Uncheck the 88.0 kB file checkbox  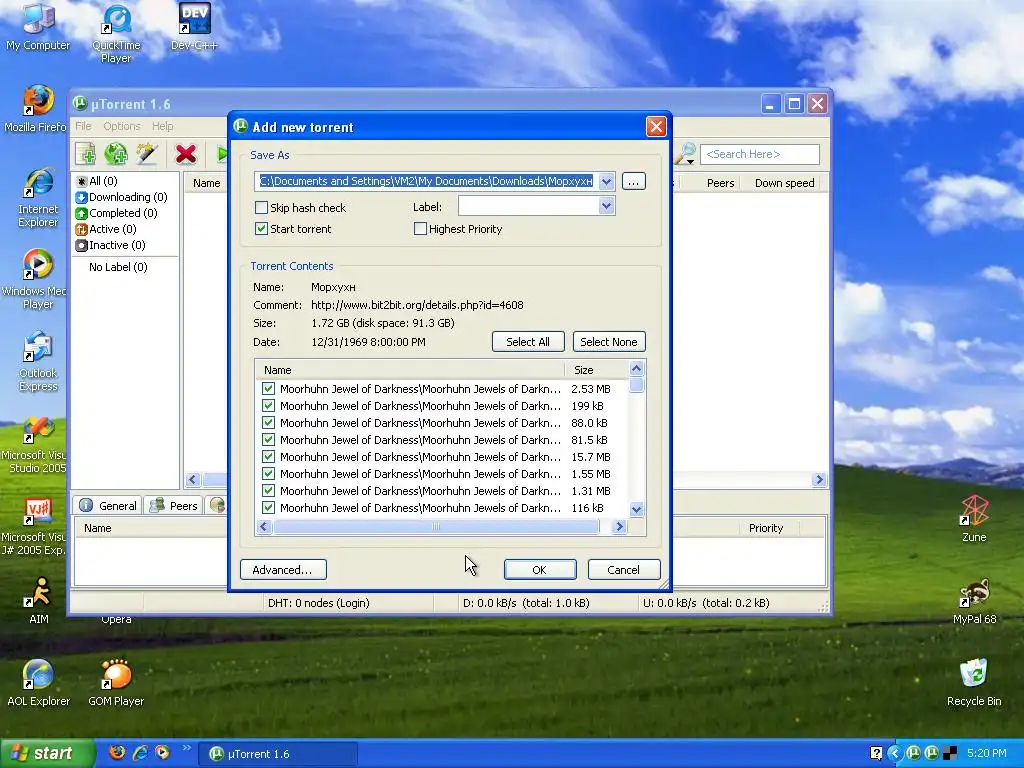tap(268, 423)
